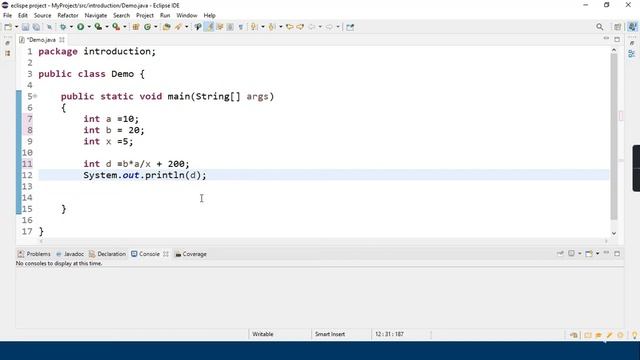
Task: Click the Display Selected Console icon
Action: (571, 254)
